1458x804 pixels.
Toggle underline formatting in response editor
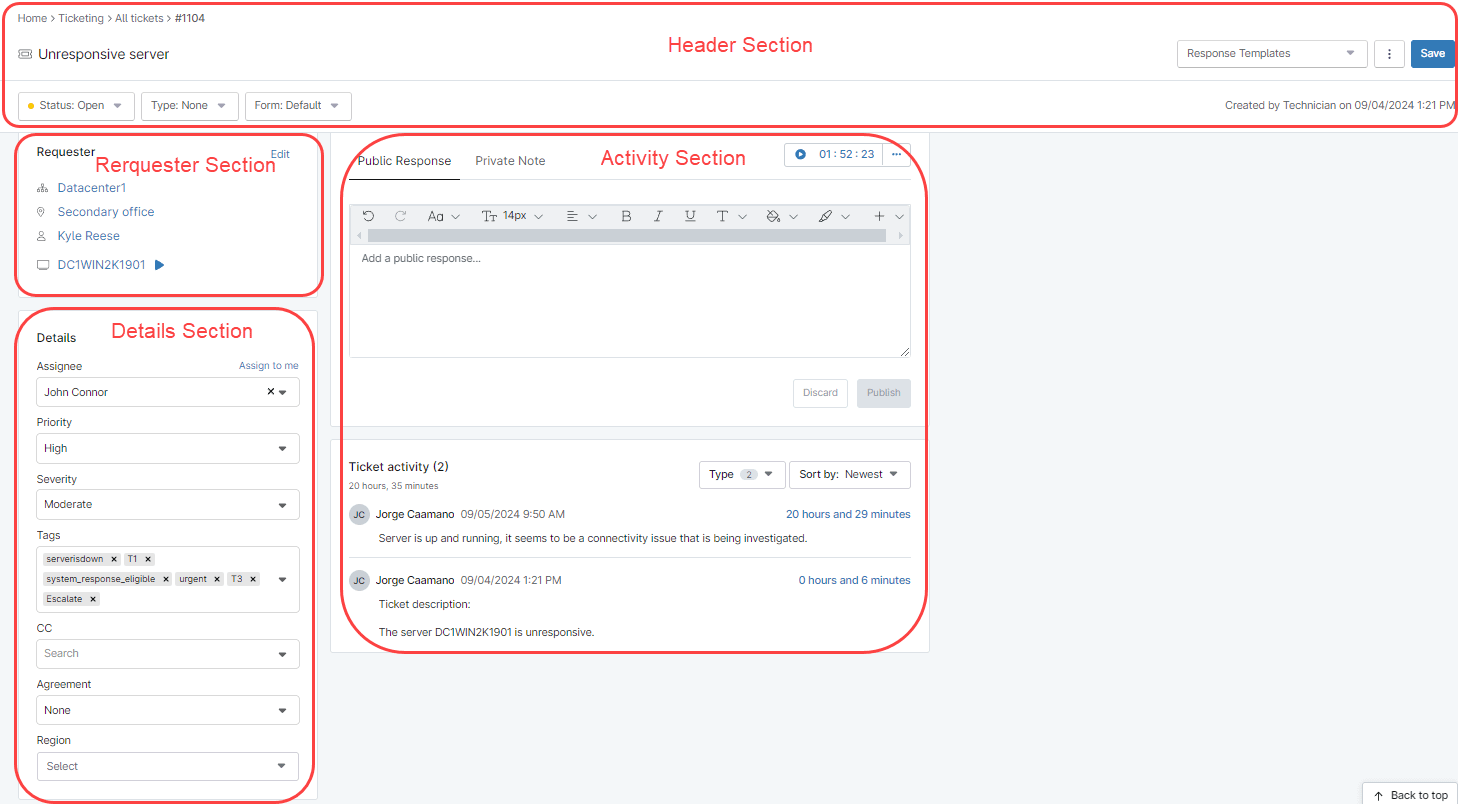click(690, 216)
